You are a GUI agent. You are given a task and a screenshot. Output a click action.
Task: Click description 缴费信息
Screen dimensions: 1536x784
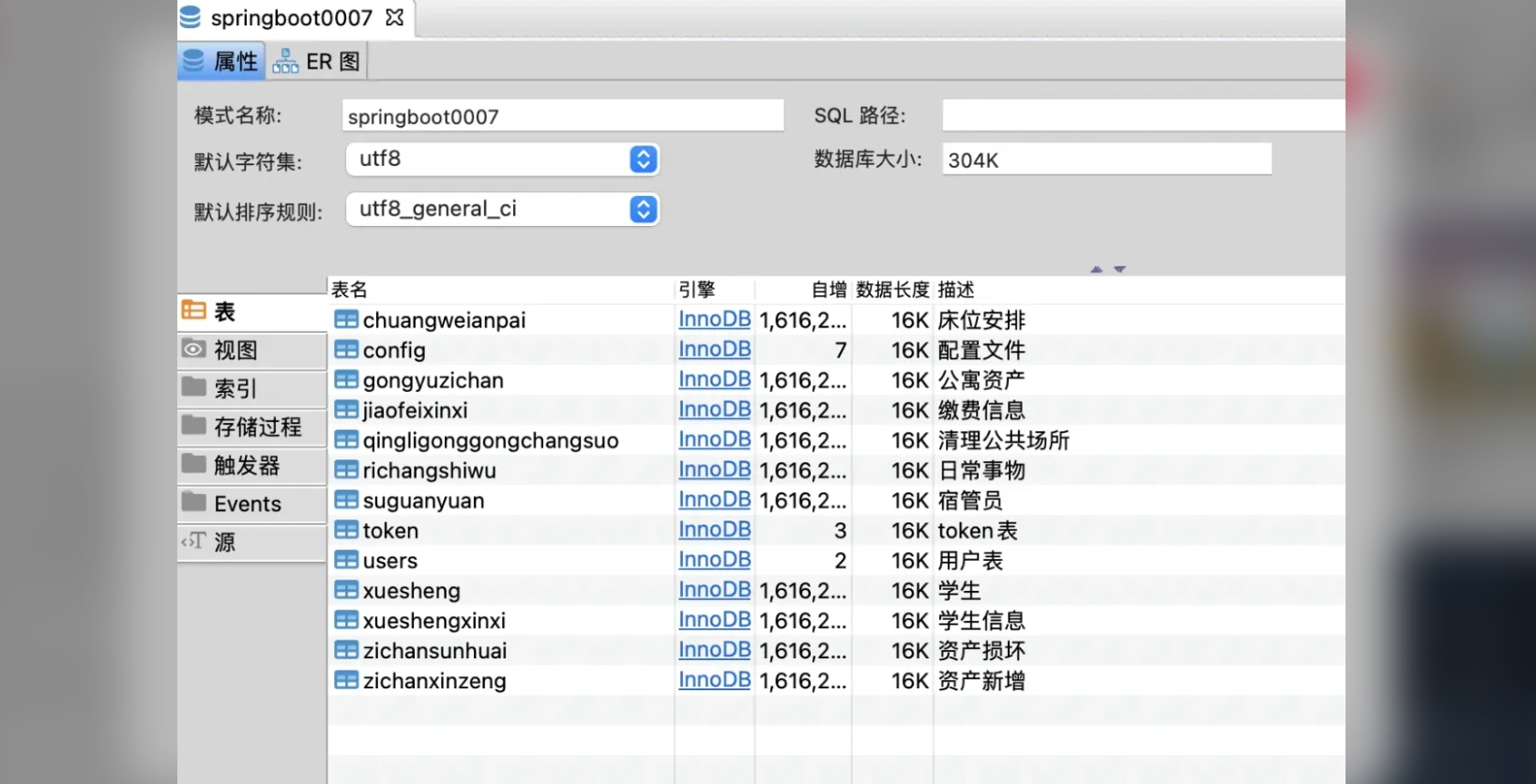981,410
